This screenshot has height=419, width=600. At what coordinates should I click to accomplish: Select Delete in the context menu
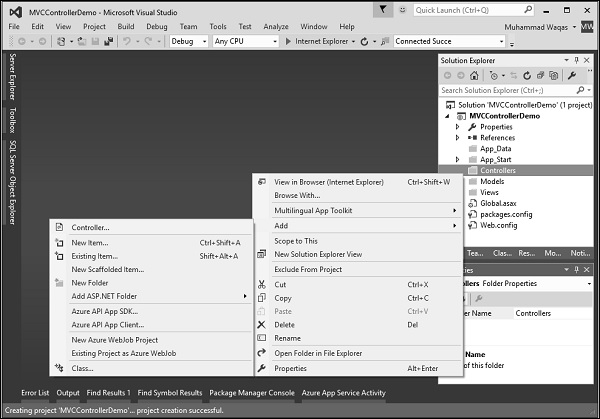coord(357,324)
